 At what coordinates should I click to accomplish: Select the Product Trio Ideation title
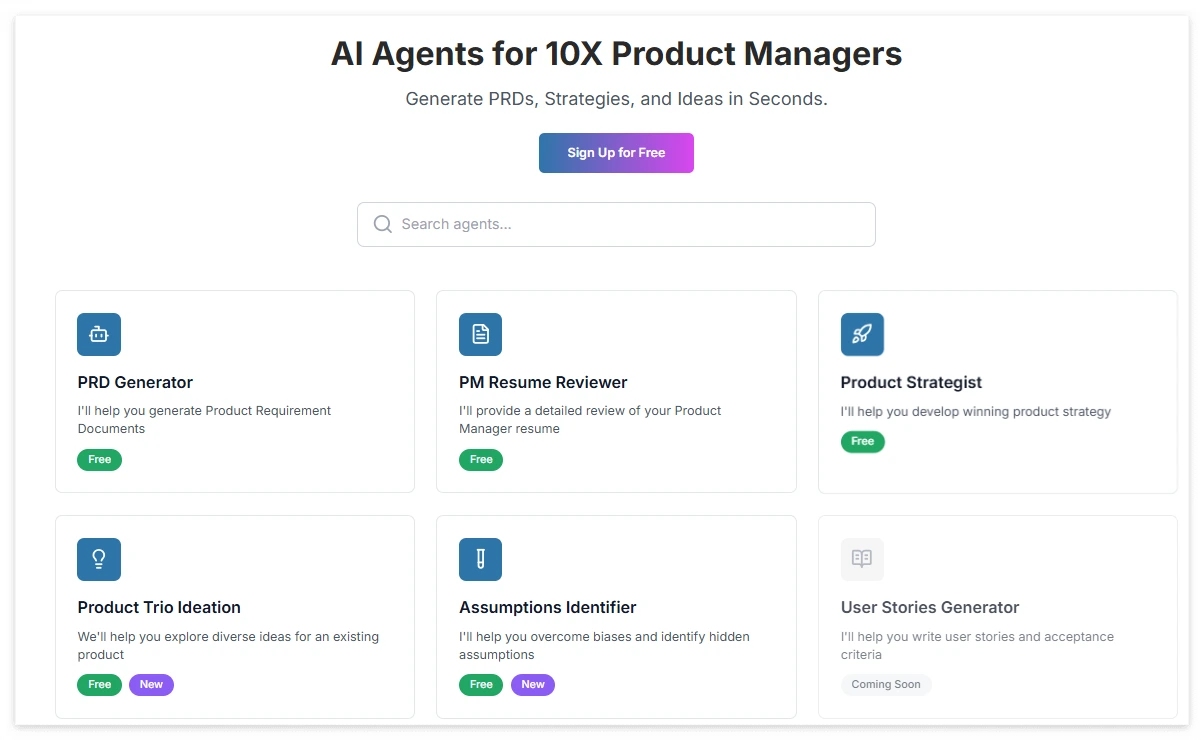coord(159,607)
